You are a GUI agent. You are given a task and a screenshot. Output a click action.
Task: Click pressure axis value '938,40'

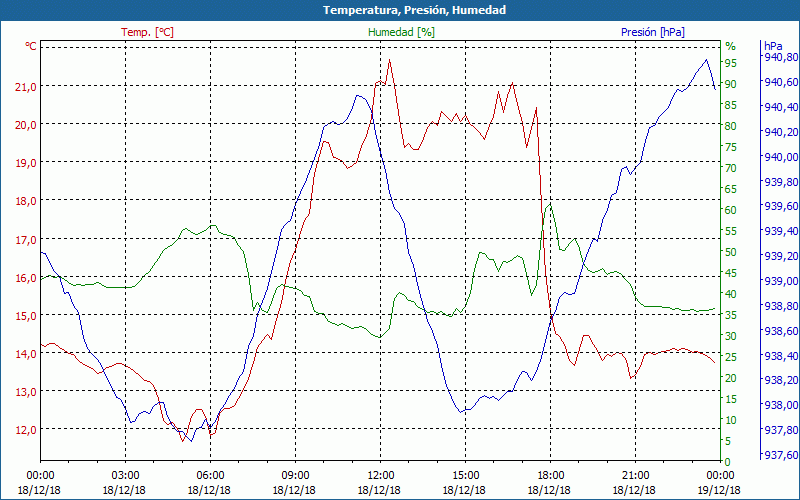click(x=782, y=356)
